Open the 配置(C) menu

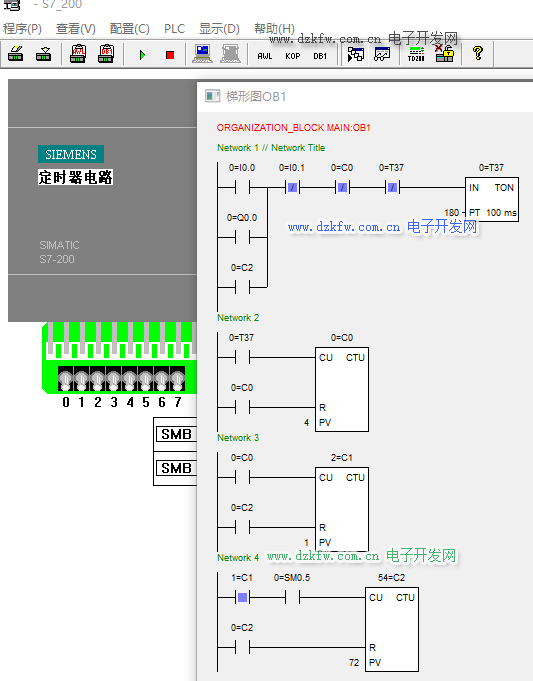129,29
